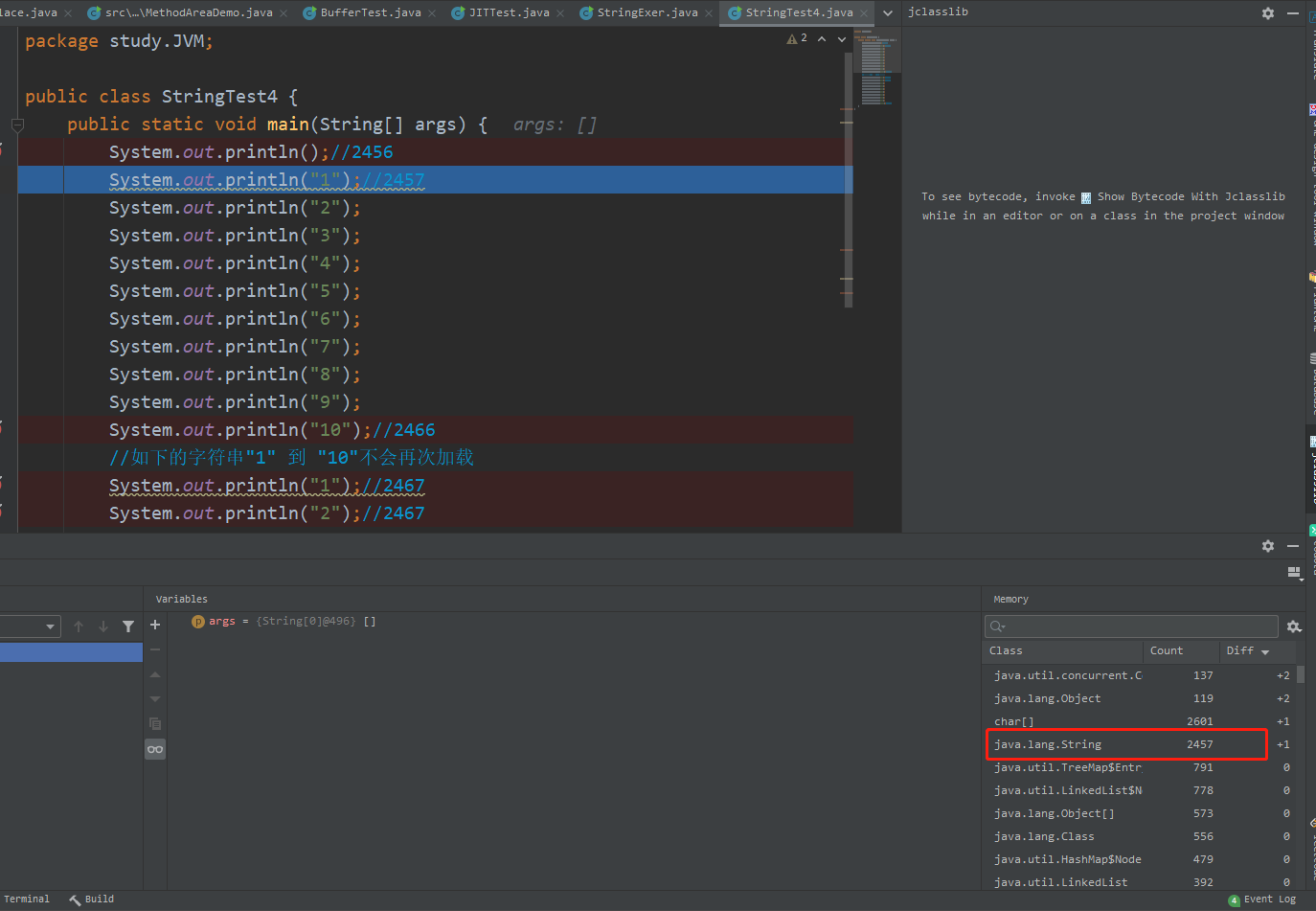The image size is (1316, 911).
Task: Select the java.lang.Object[] memory row
Action: (1140, 813)
